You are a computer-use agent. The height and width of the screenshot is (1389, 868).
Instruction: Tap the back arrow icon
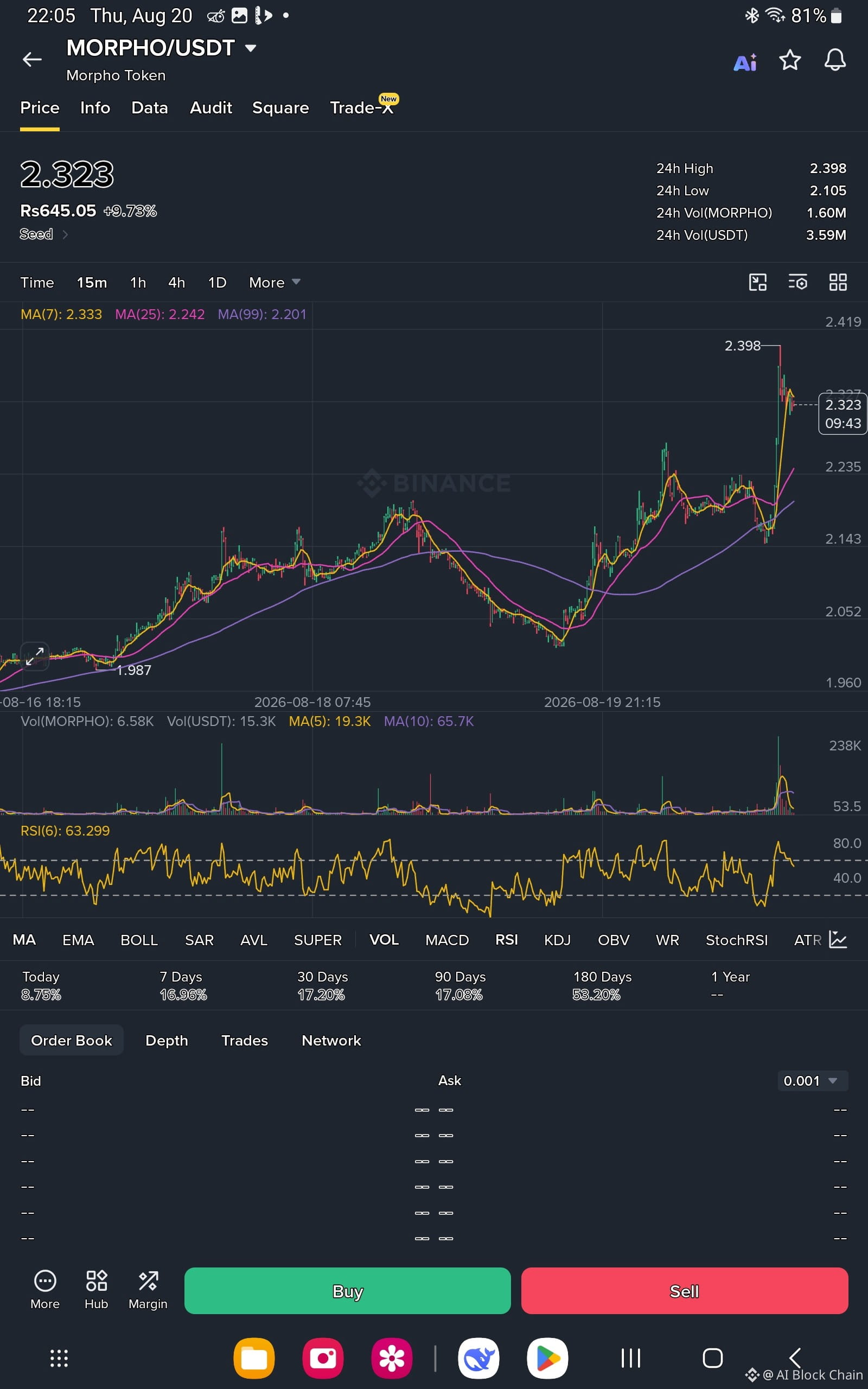[x=32, y=59]
